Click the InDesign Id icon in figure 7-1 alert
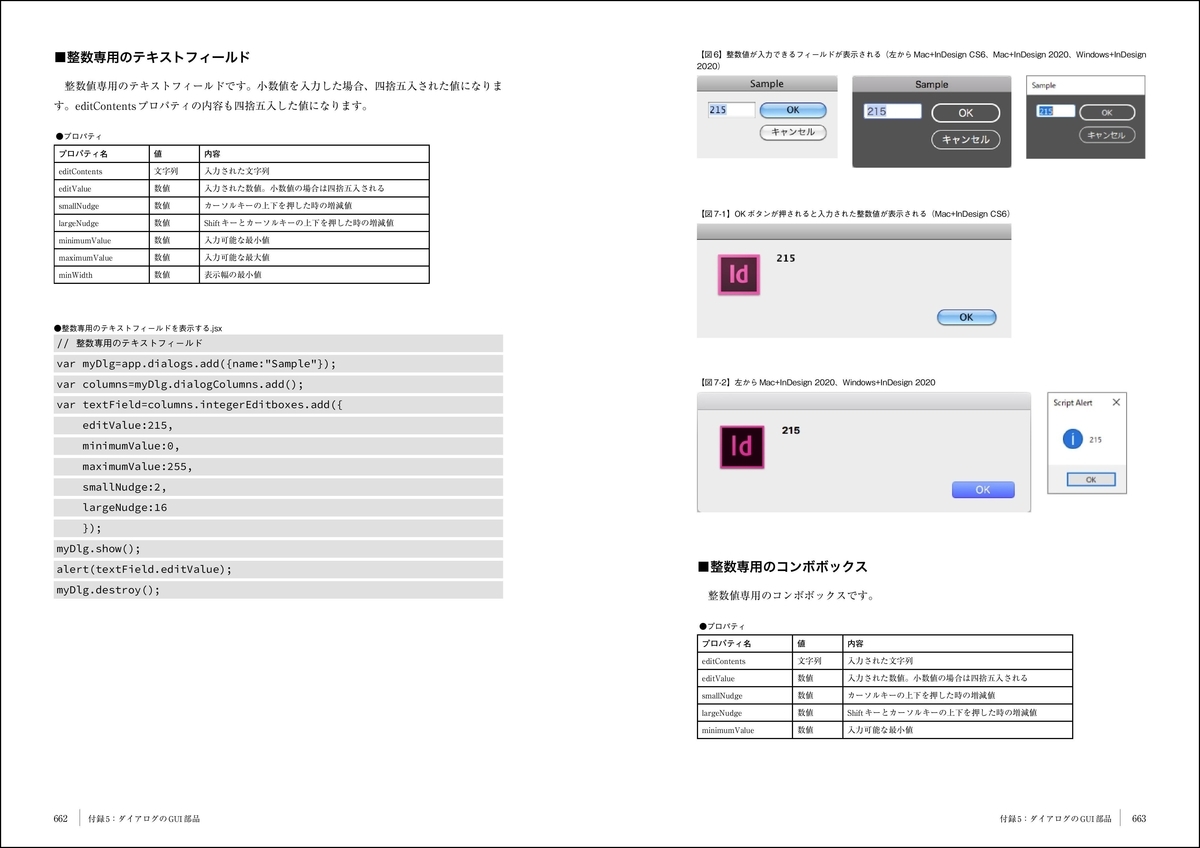 (740, 275)
